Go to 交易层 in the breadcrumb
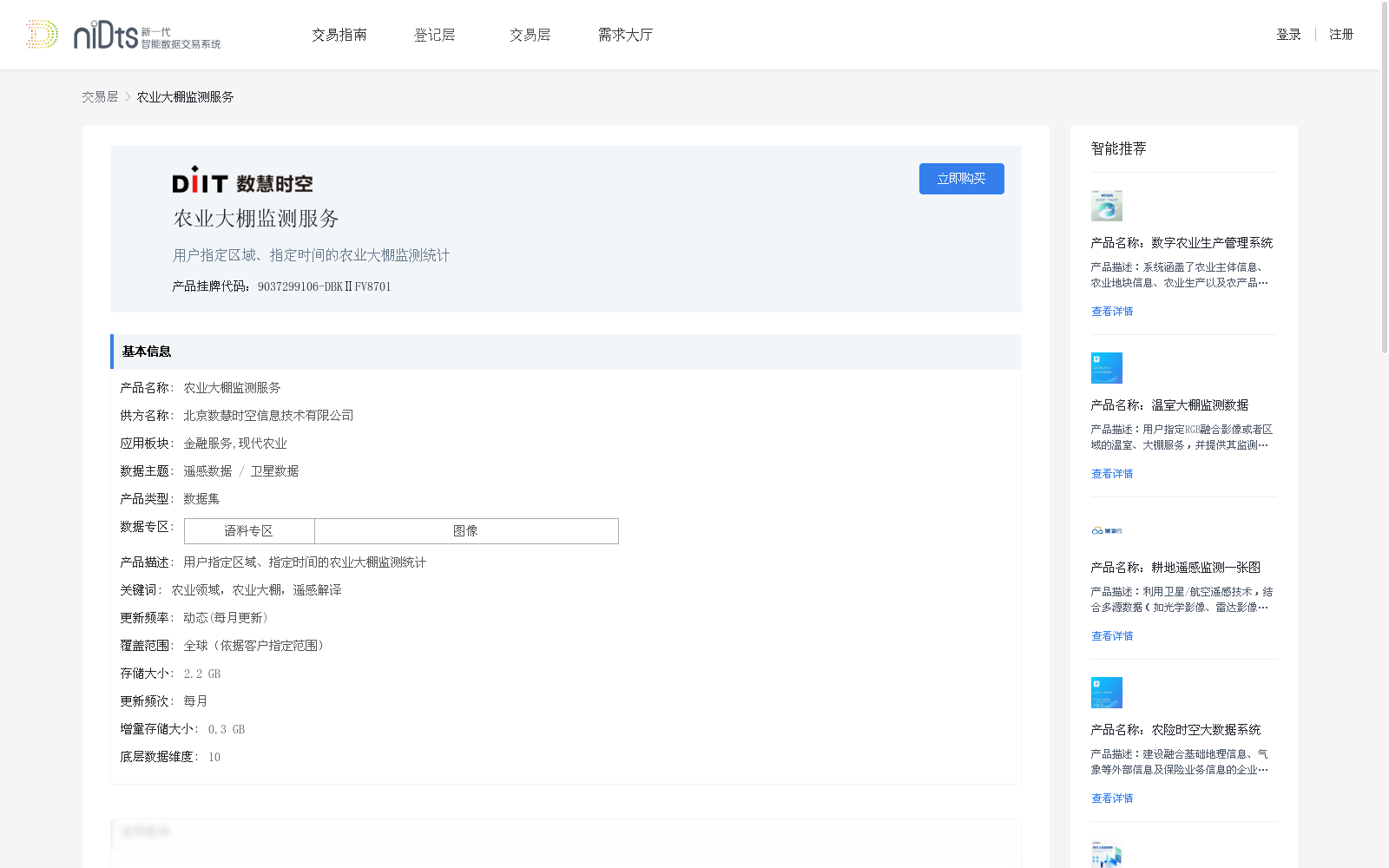The height and width of the screenshot is (868, 1389). 100,97
